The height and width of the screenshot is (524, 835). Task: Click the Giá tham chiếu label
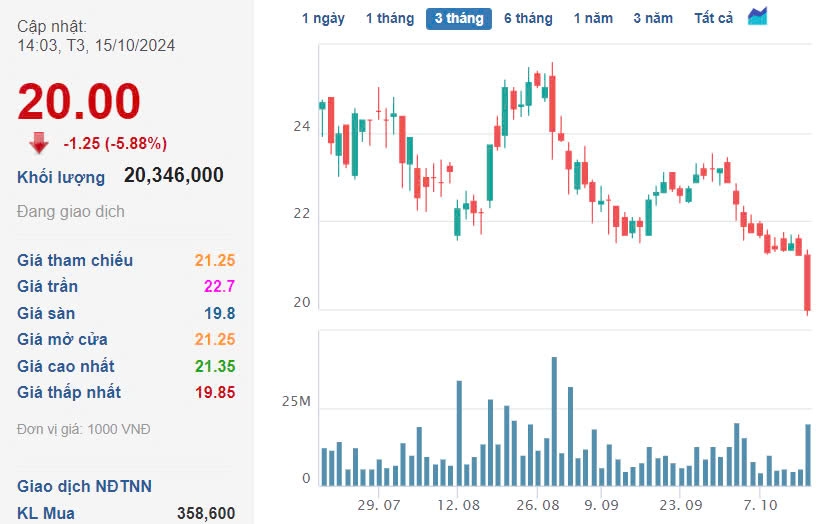click(75, 260)
